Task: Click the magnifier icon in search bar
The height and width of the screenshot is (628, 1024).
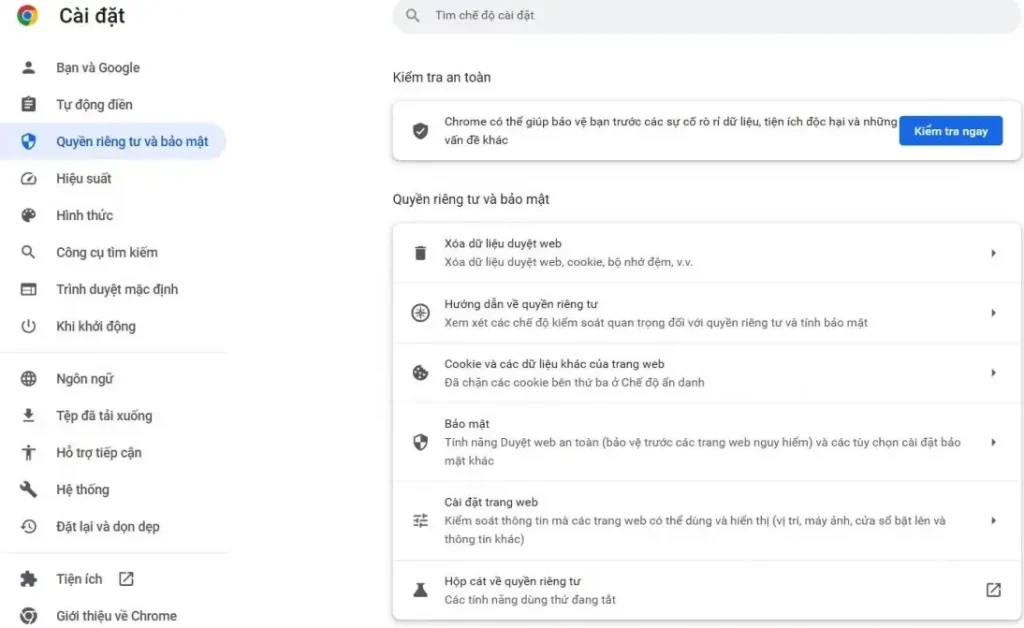Action: (412, 16)
